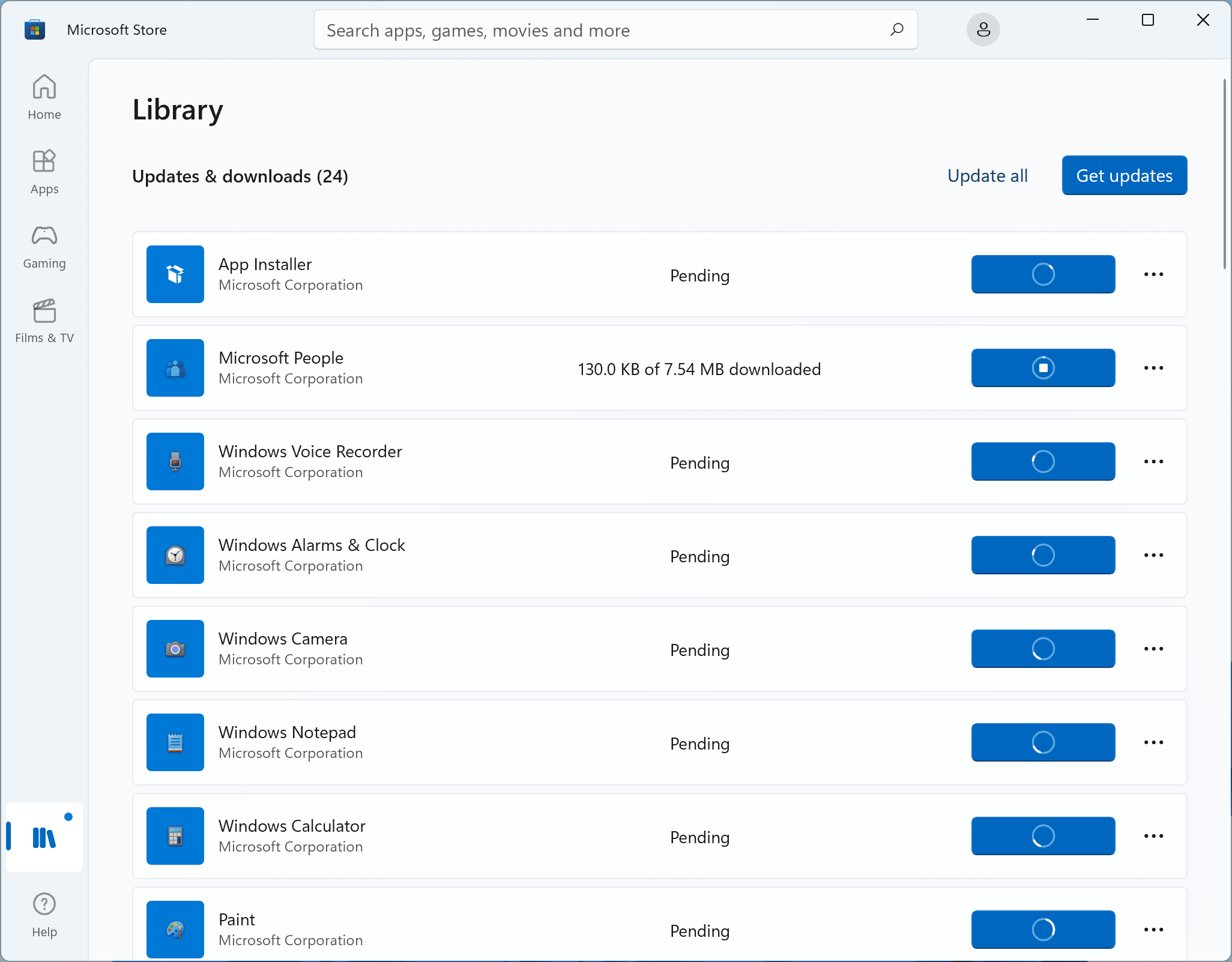The width and height of the screenshot is (1232, 962).
Task: Click pending spinner button for Windows Calculator
Action: pyautogui.click(x=1043, y=836)
